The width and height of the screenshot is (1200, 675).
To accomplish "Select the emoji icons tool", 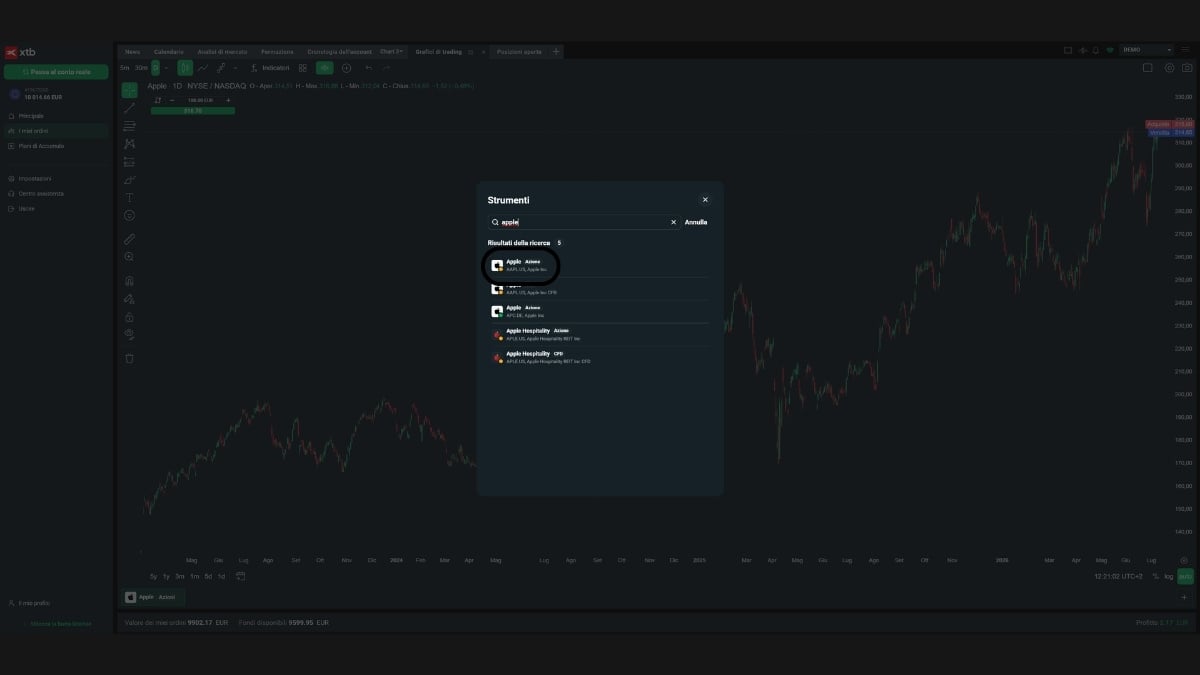I will pyautogui.click(x=129, y=216).
